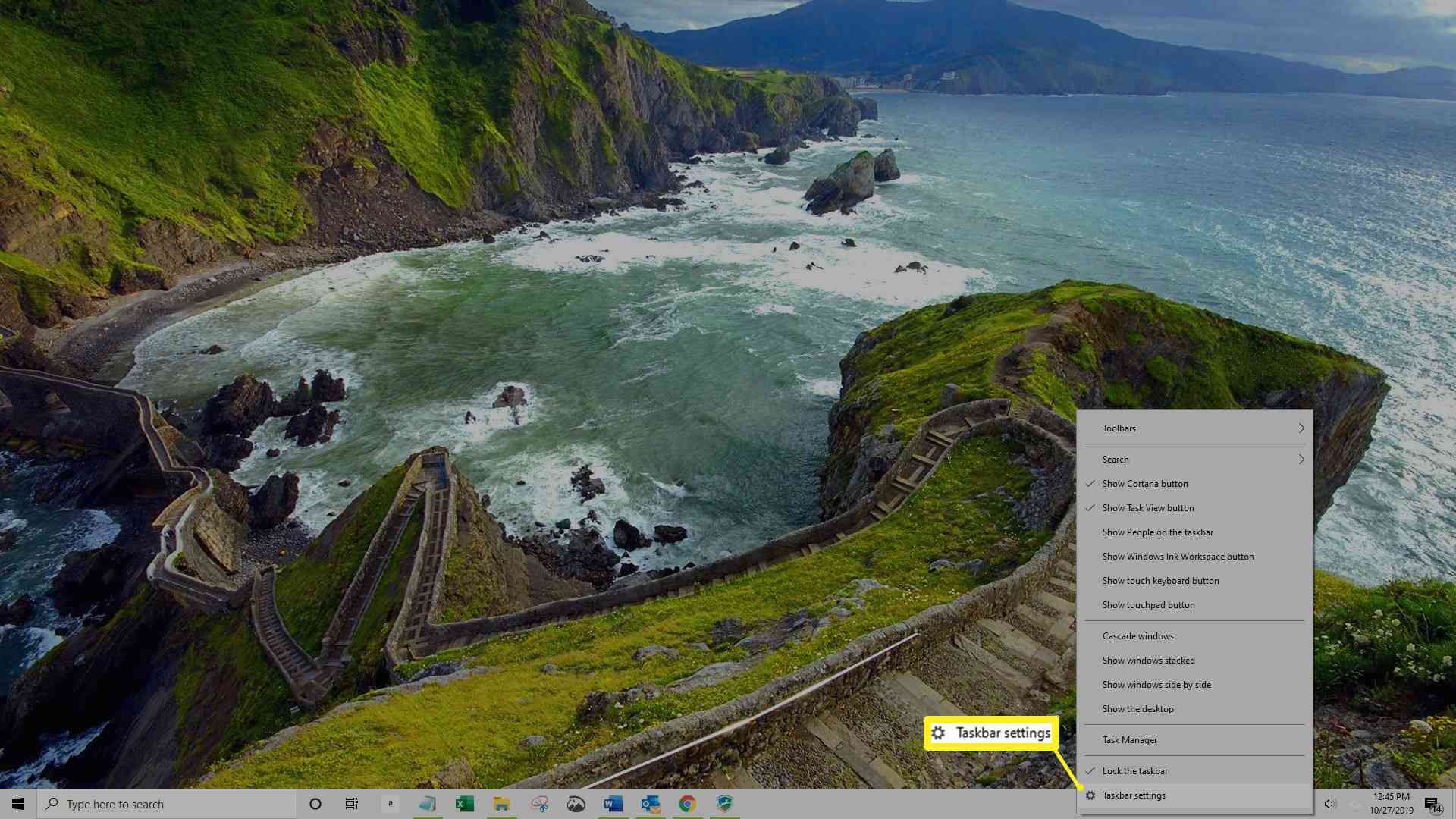Click the volume speaker tray icon

click(1329, 804)
